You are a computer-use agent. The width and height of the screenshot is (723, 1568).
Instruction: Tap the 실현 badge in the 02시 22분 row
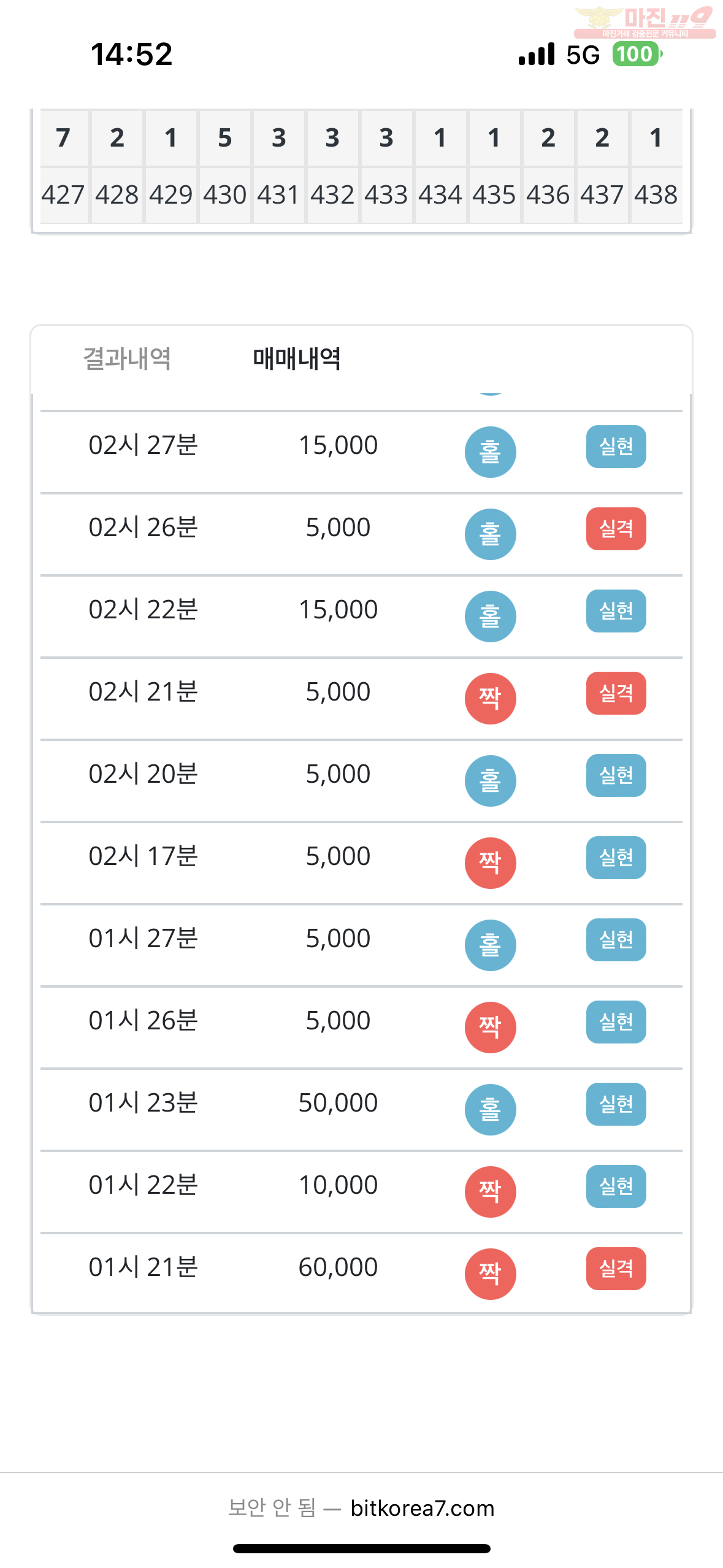[x=616, y=611]
